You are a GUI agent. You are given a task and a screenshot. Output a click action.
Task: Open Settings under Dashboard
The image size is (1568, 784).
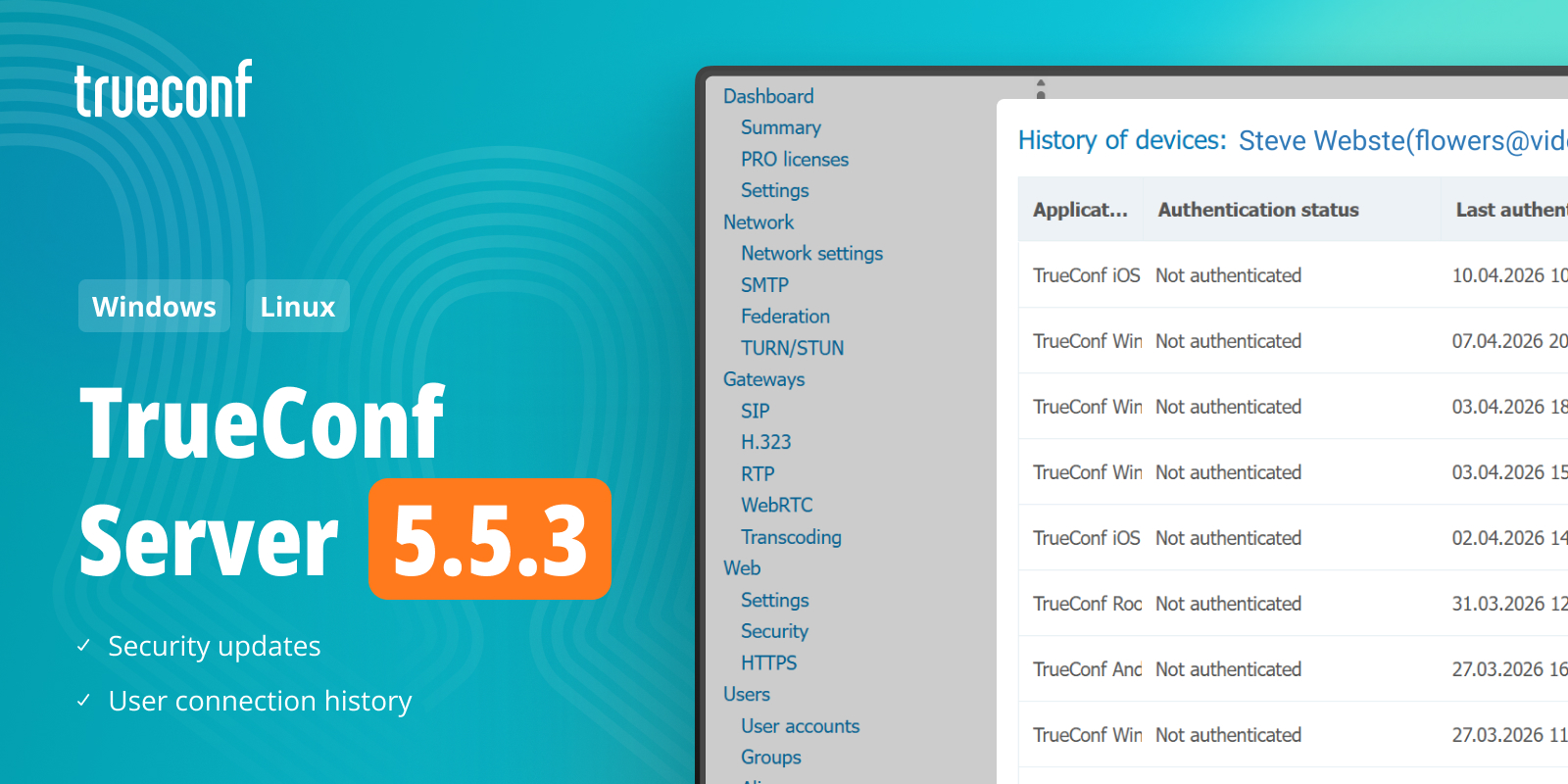point(775,190)
